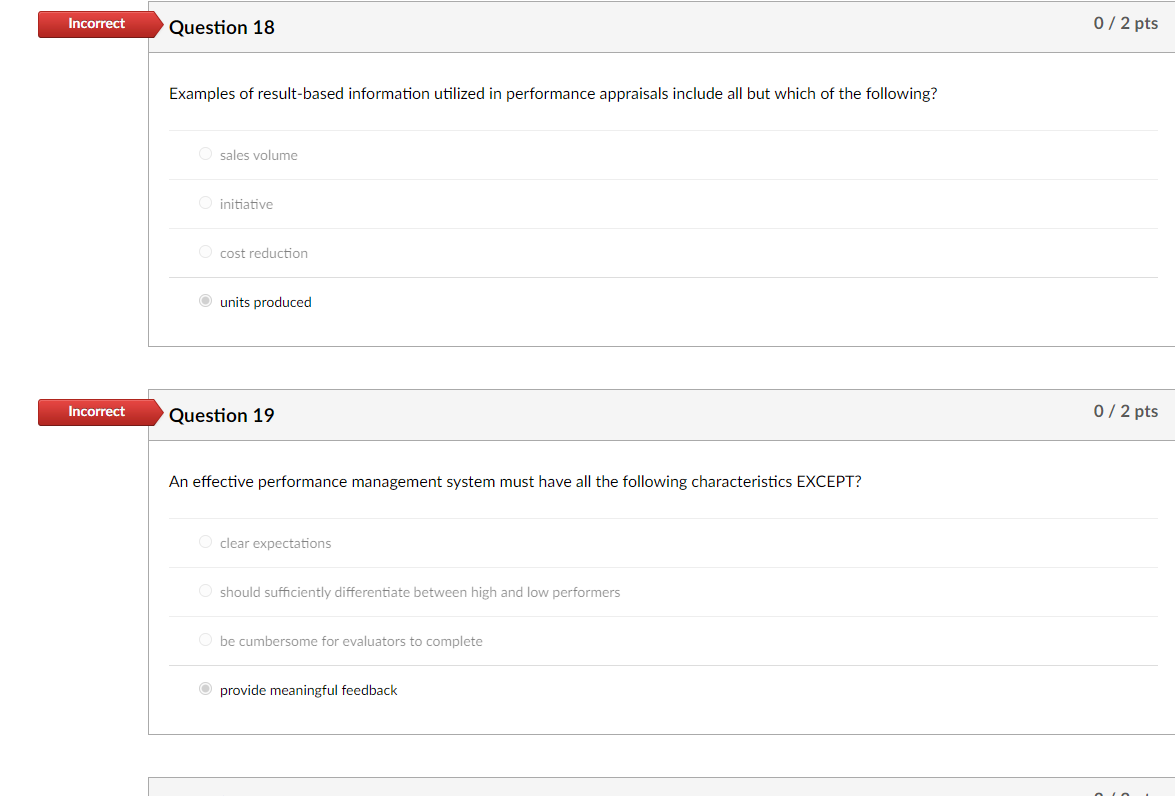Click the Question 19 prompt about performance management
This screenshot has width=1175, height=796.
[514, 481]
